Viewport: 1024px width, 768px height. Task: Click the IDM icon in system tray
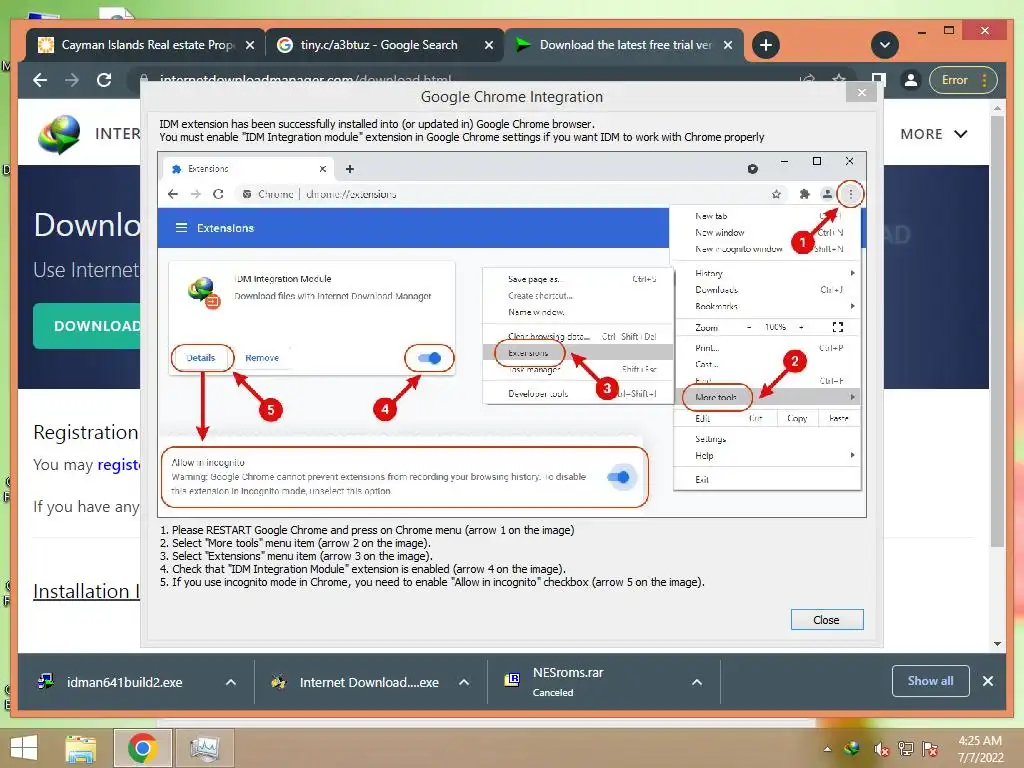(x=852, y=749)
